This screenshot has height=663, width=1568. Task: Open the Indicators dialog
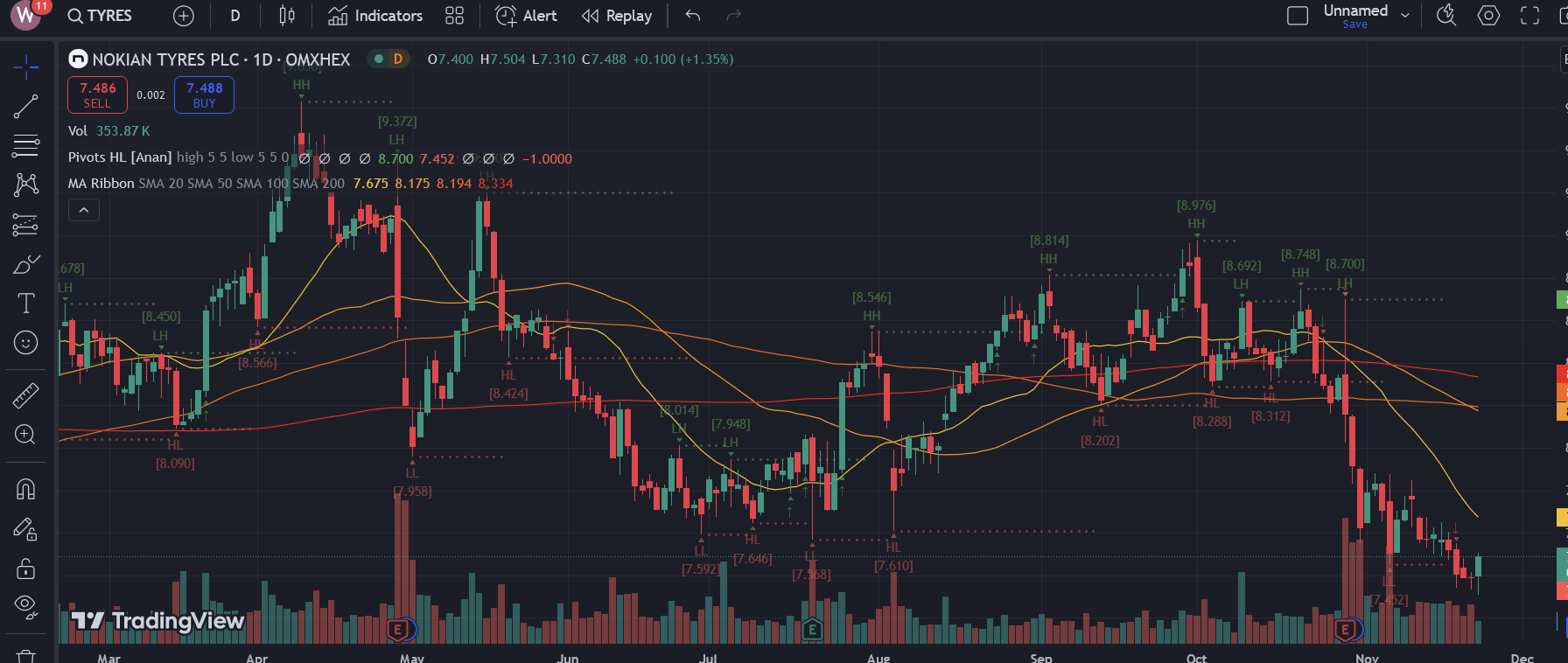click(375, 16)
